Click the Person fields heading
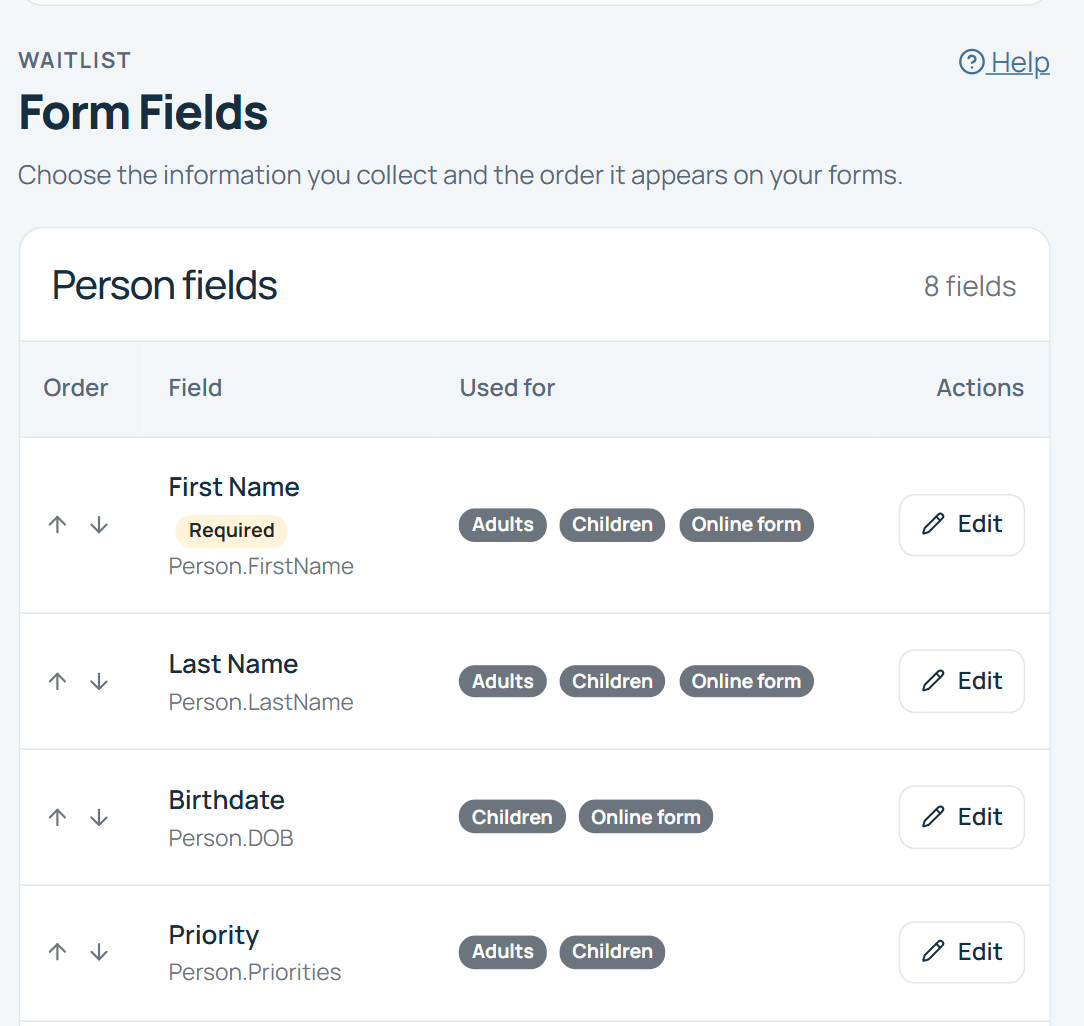Screen dimensions: 1084x1026 point(165,286)
